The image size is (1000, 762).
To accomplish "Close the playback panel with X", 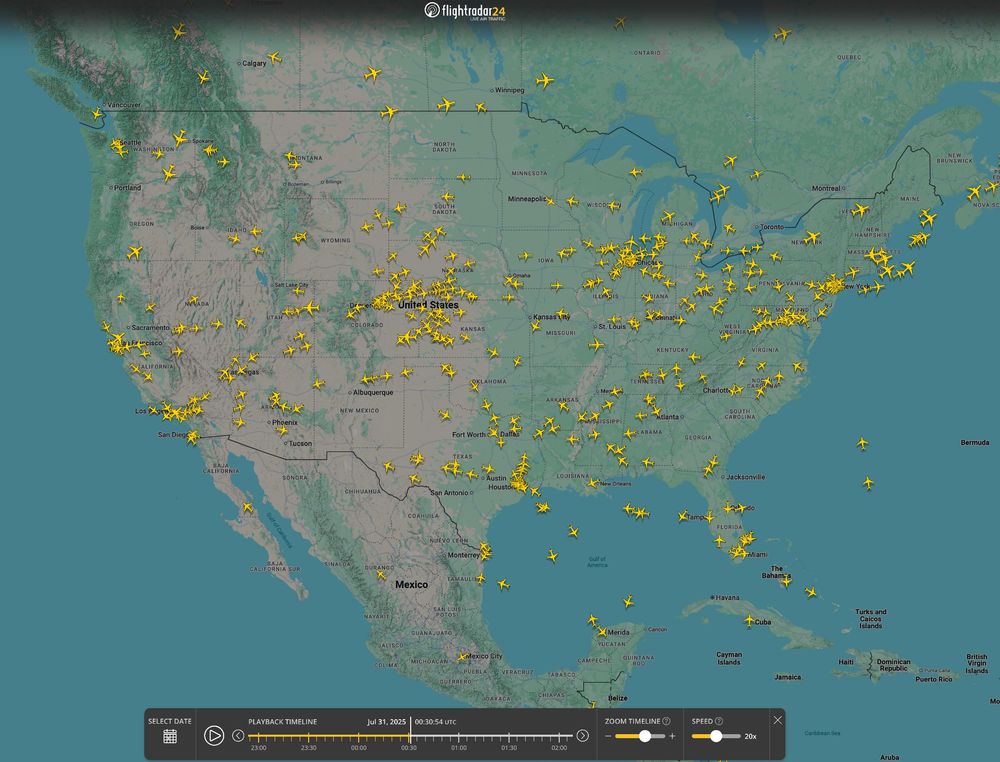I will pos(777,720).
